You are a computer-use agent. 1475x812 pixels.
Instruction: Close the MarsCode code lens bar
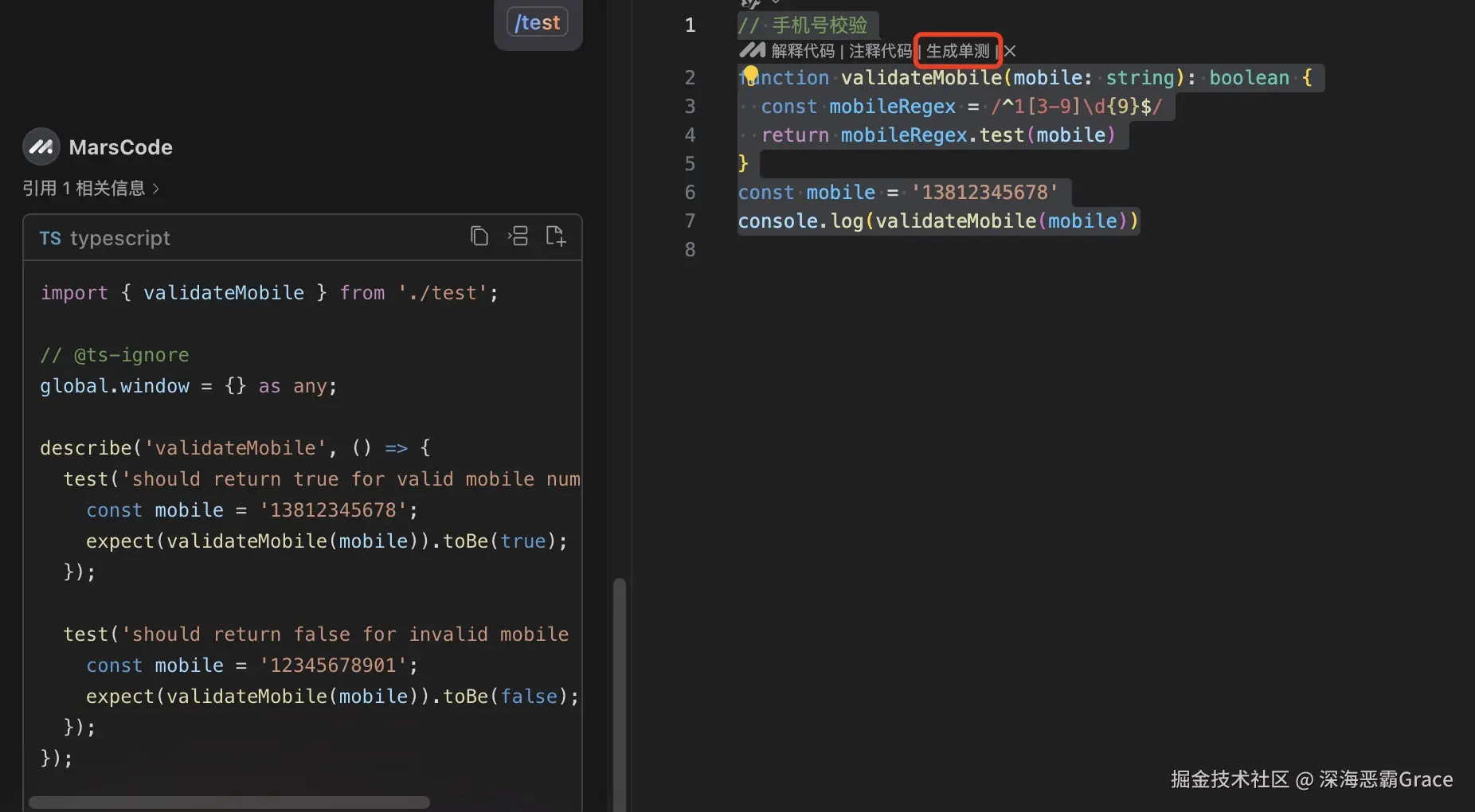click(1010, 51)
